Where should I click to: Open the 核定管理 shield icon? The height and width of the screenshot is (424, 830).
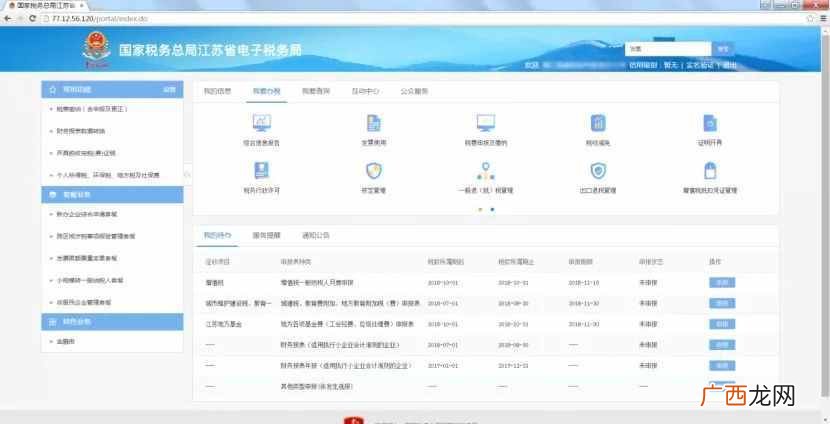[374, 170]
